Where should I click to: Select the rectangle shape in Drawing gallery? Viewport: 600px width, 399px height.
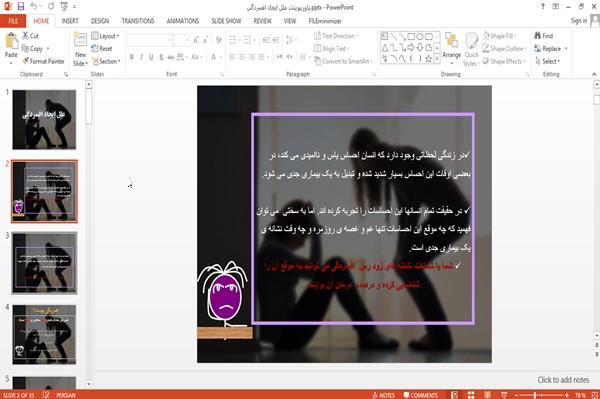pos(411,37)
